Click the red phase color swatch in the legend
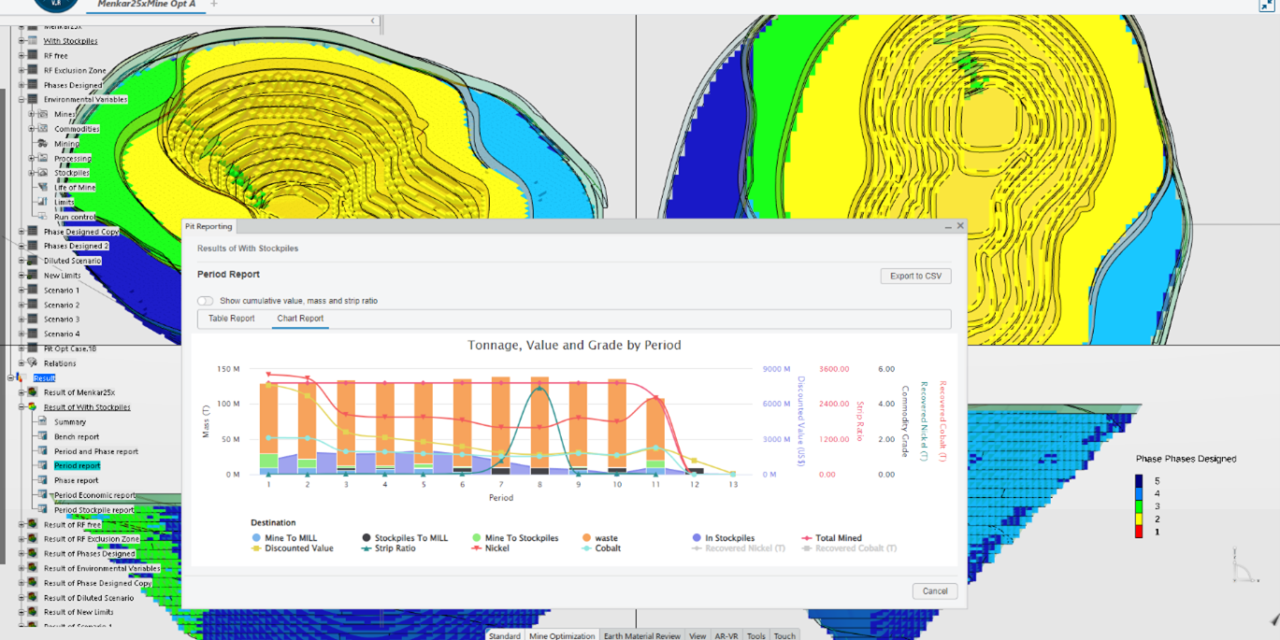 [x=1141, y=532]
